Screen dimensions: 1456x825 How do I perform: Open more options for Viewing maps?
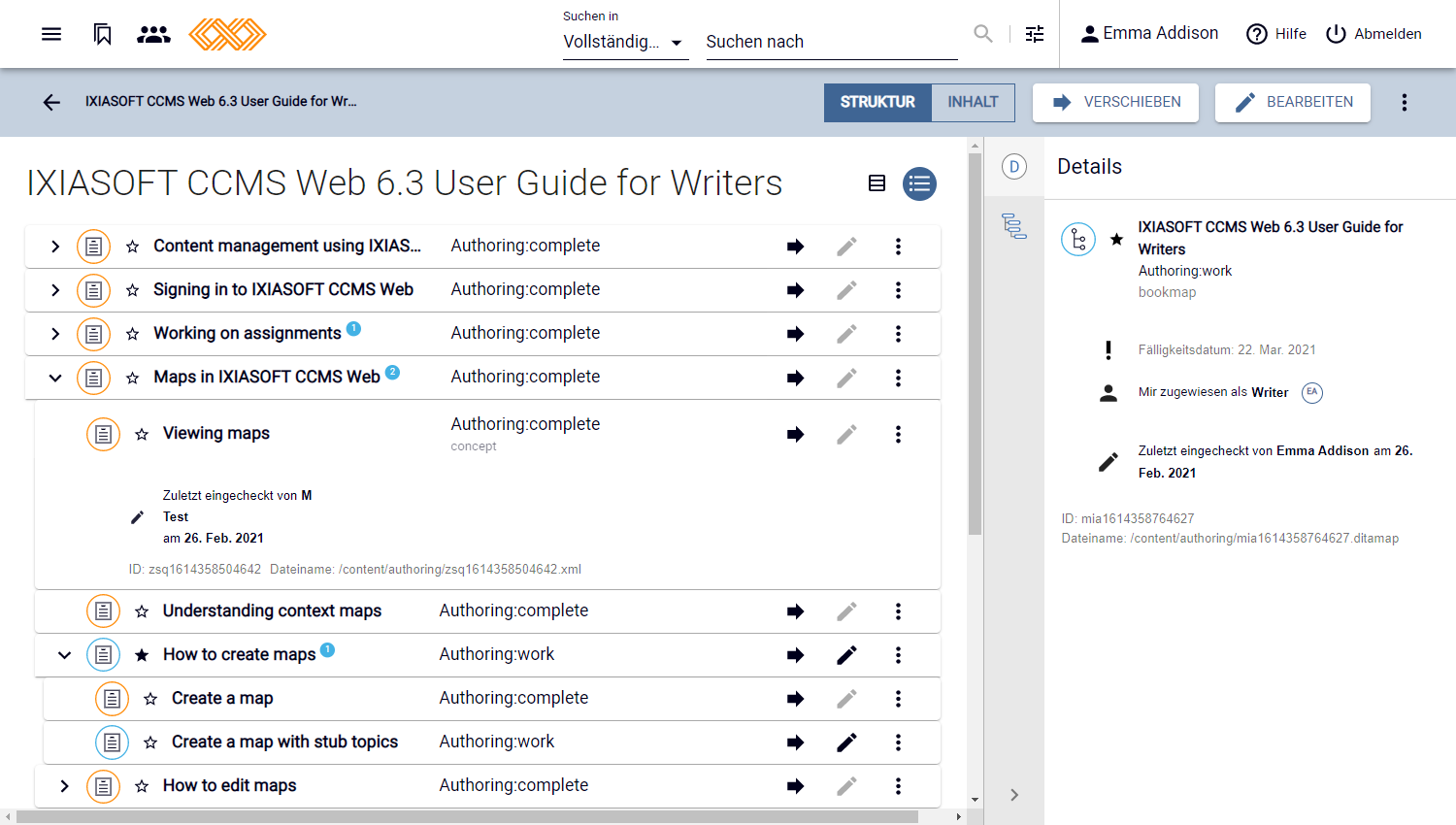coord(898,434)
